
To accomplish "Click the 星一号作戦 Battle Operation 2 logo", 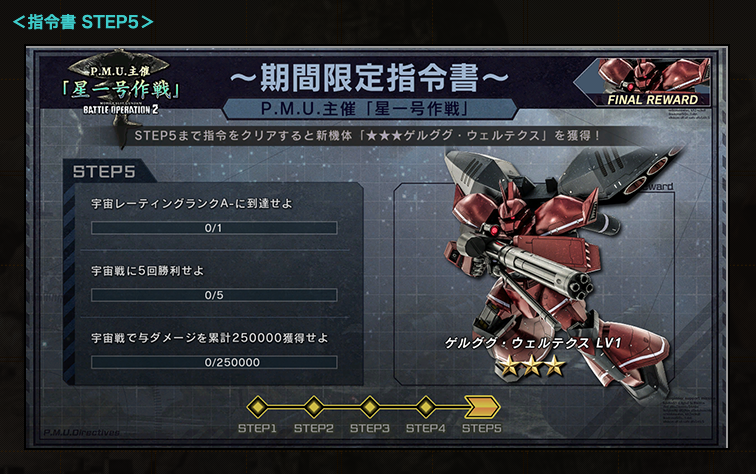I will coord(121,86).
